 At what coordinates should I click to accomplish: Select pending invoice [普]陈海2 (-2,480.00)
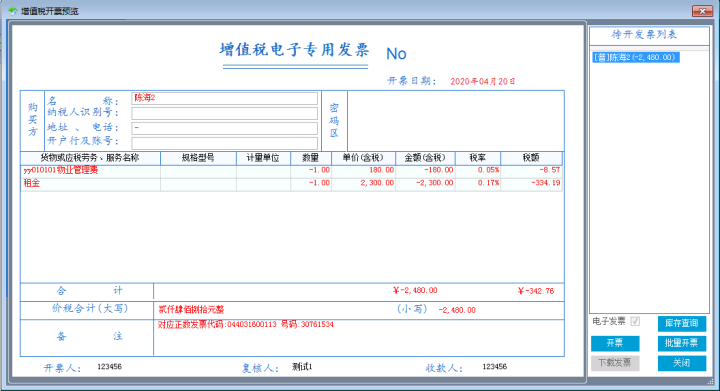point(636,57)
